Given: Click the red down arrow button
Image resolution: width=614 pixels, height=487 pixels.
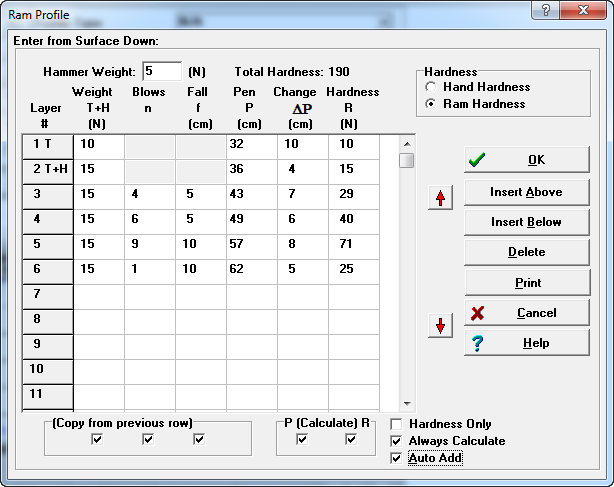Looking at the screenshot, I should 440,325.
